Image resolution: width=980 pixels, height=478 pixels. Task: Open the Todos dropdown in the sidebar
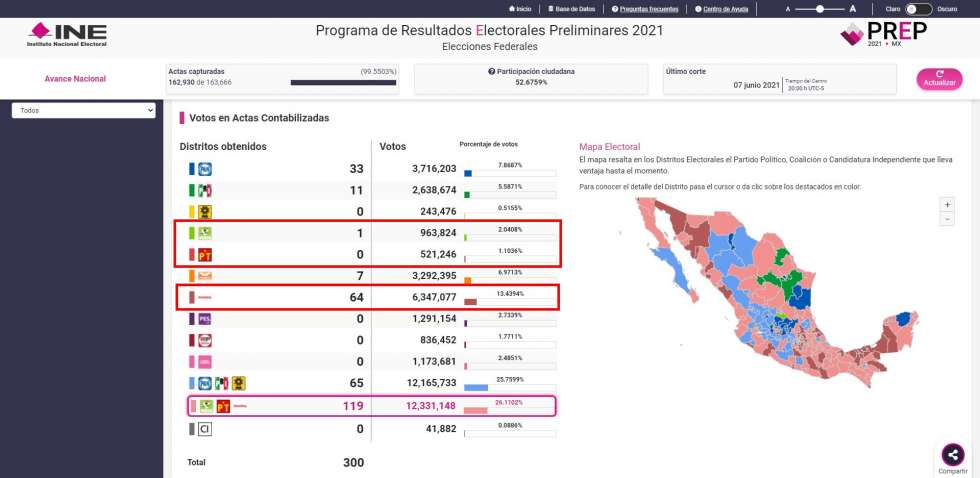84,110
